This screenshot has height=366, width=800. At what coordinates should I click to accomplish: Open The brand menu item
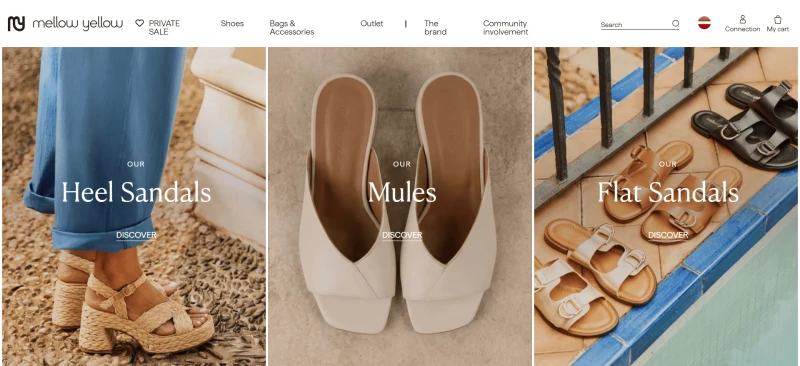(x=435, y=28)
